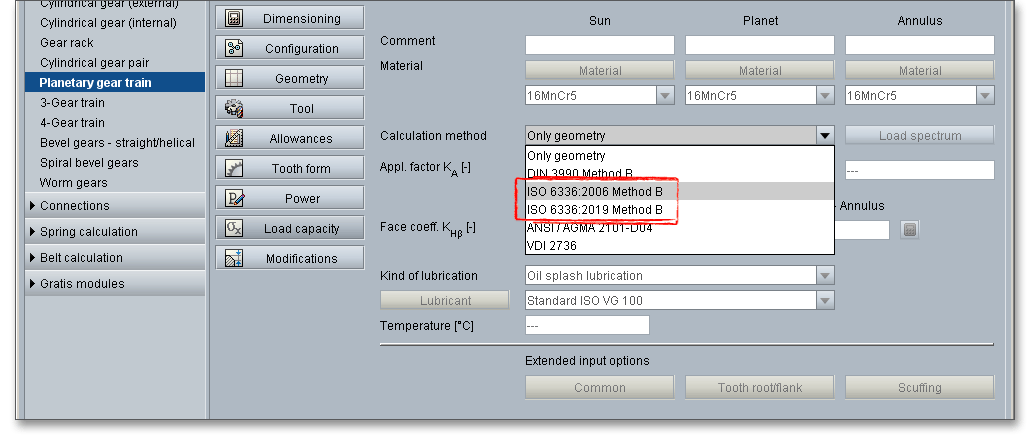This screenshot has height=435, width=1030.
Task: Open the Kind of lubrication dropdown
Action: (825, 275)
